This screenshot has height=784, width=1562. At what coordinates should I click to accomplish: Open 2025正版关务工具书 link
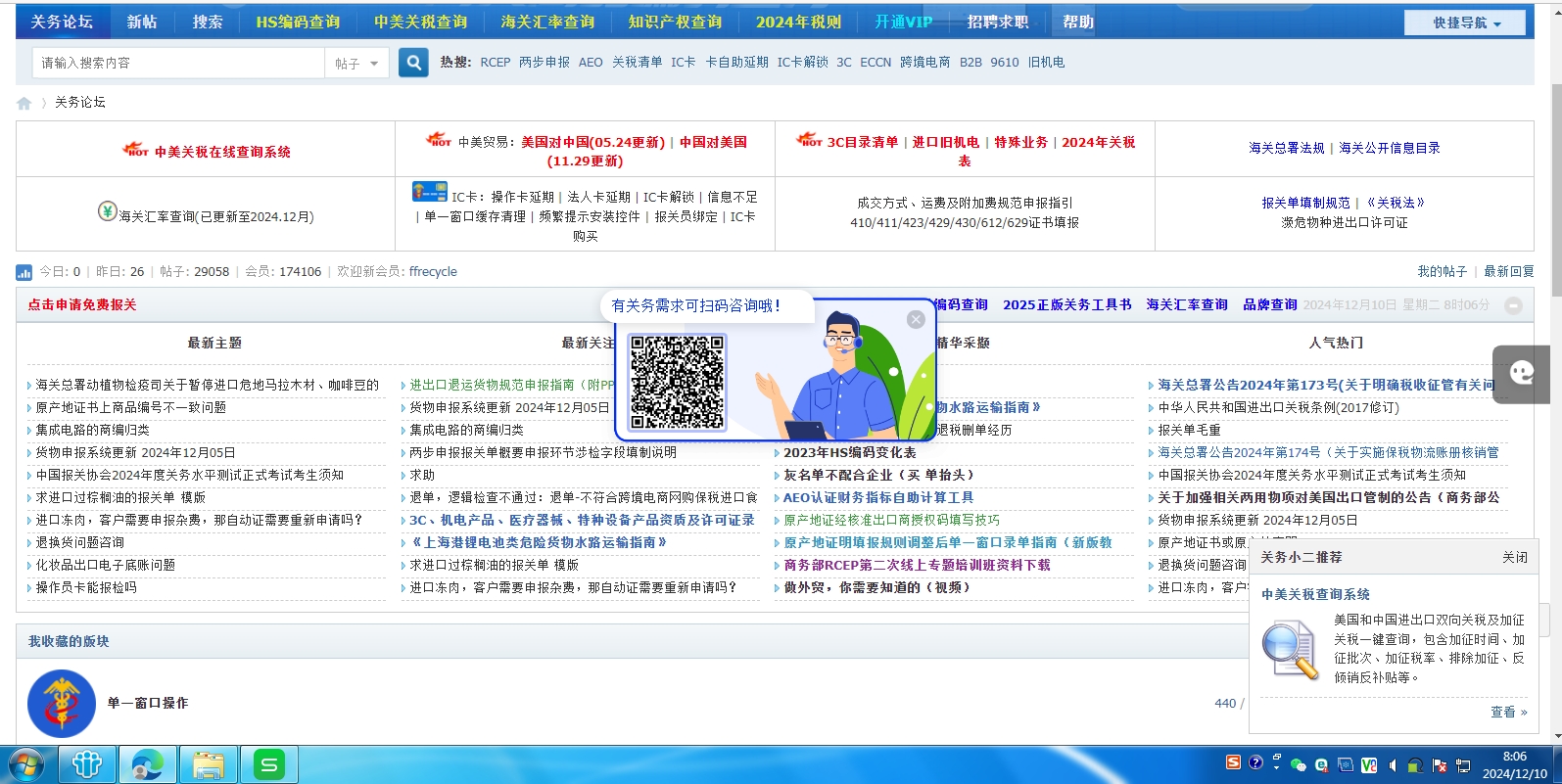tap(1067, 305)
